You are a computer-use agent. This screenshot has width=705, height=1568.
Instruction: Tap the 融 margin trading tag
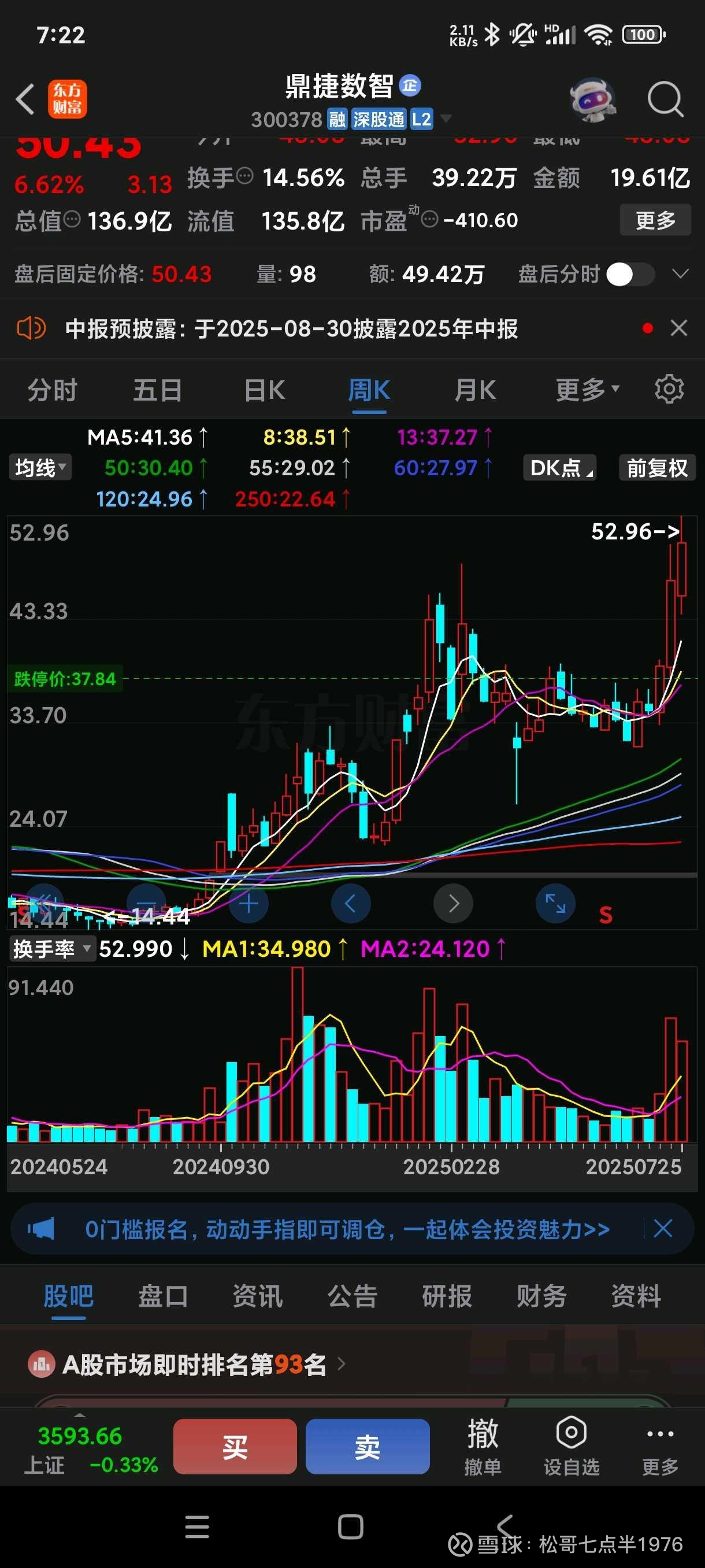[337, 119]
